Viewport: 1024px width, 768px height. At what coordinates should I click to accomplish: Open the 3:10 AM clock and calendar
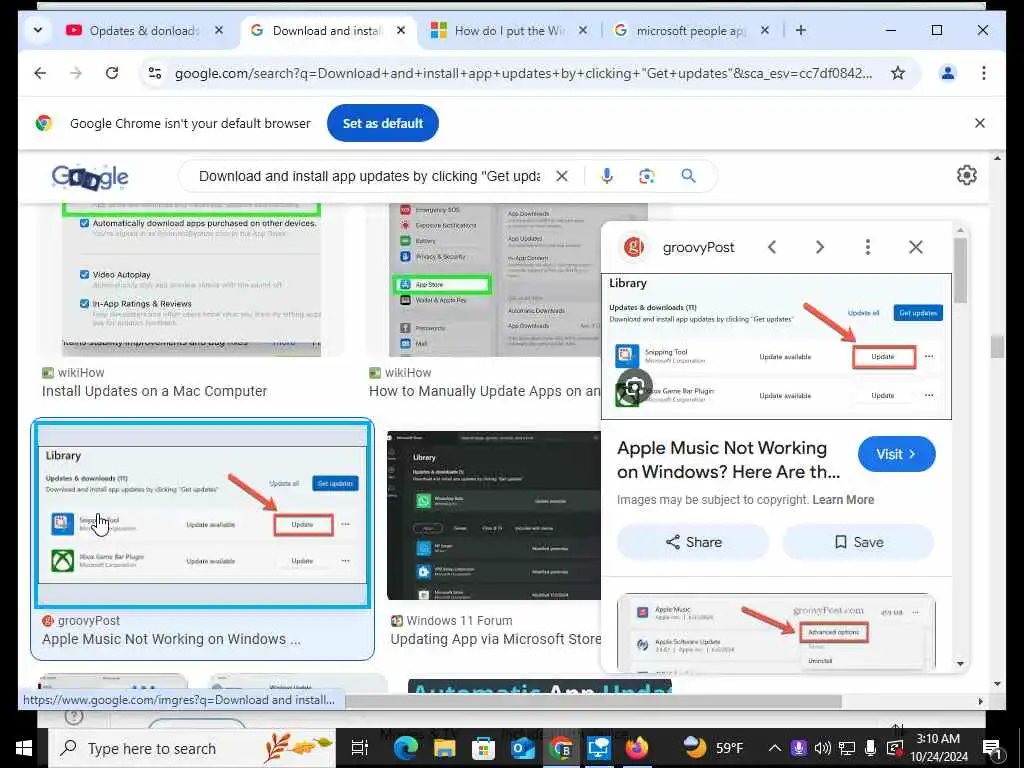[938, 748]
